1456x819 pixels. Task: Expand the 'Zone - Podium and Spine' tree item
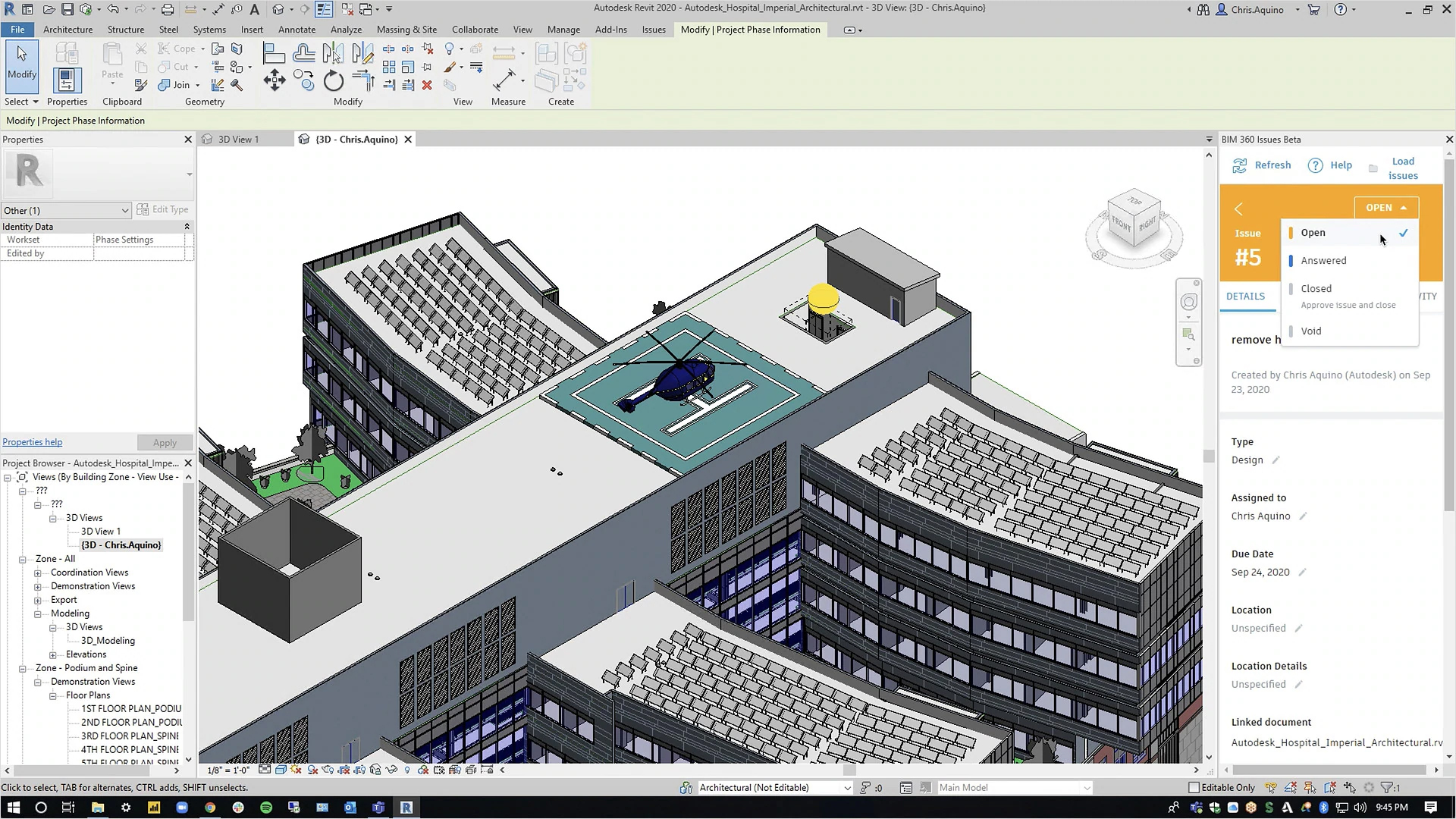[22, 668]
